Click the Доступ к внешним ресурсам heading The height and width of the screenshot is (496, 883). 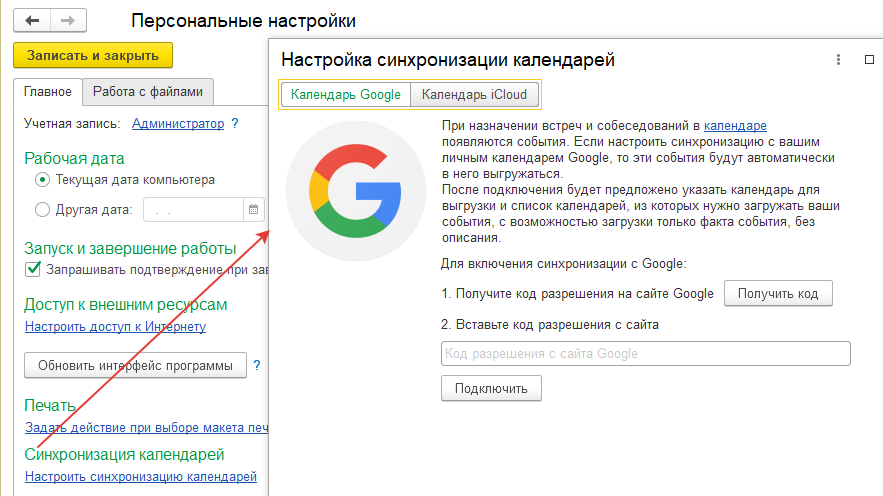[x=126, y=305]
